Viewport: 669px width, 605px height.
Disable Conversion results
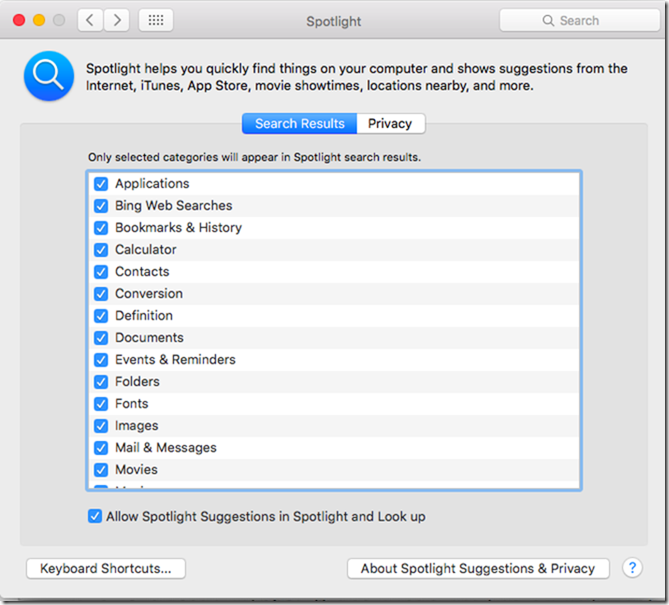click(x=101, y=294)
